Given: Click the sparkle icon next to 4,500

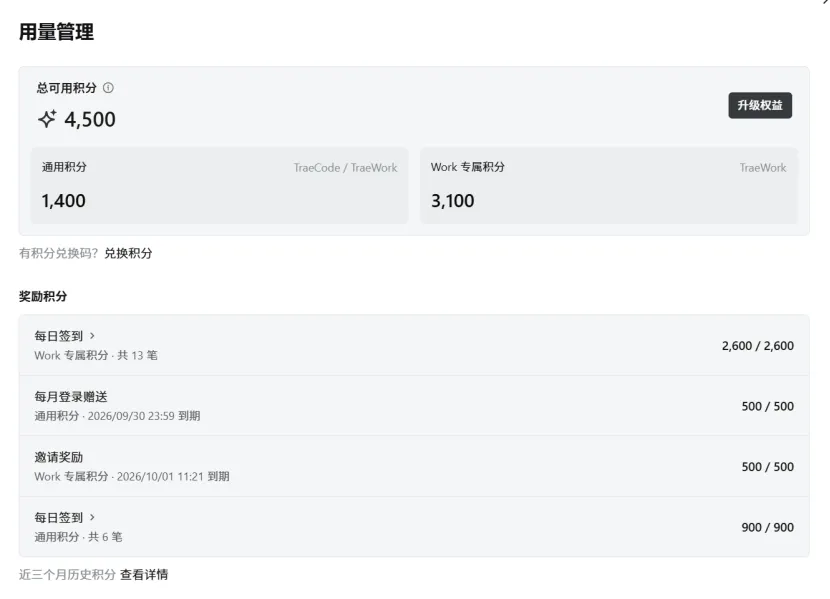Looking at the screenshot, I should pyautogui.click(x=47, y=119).
